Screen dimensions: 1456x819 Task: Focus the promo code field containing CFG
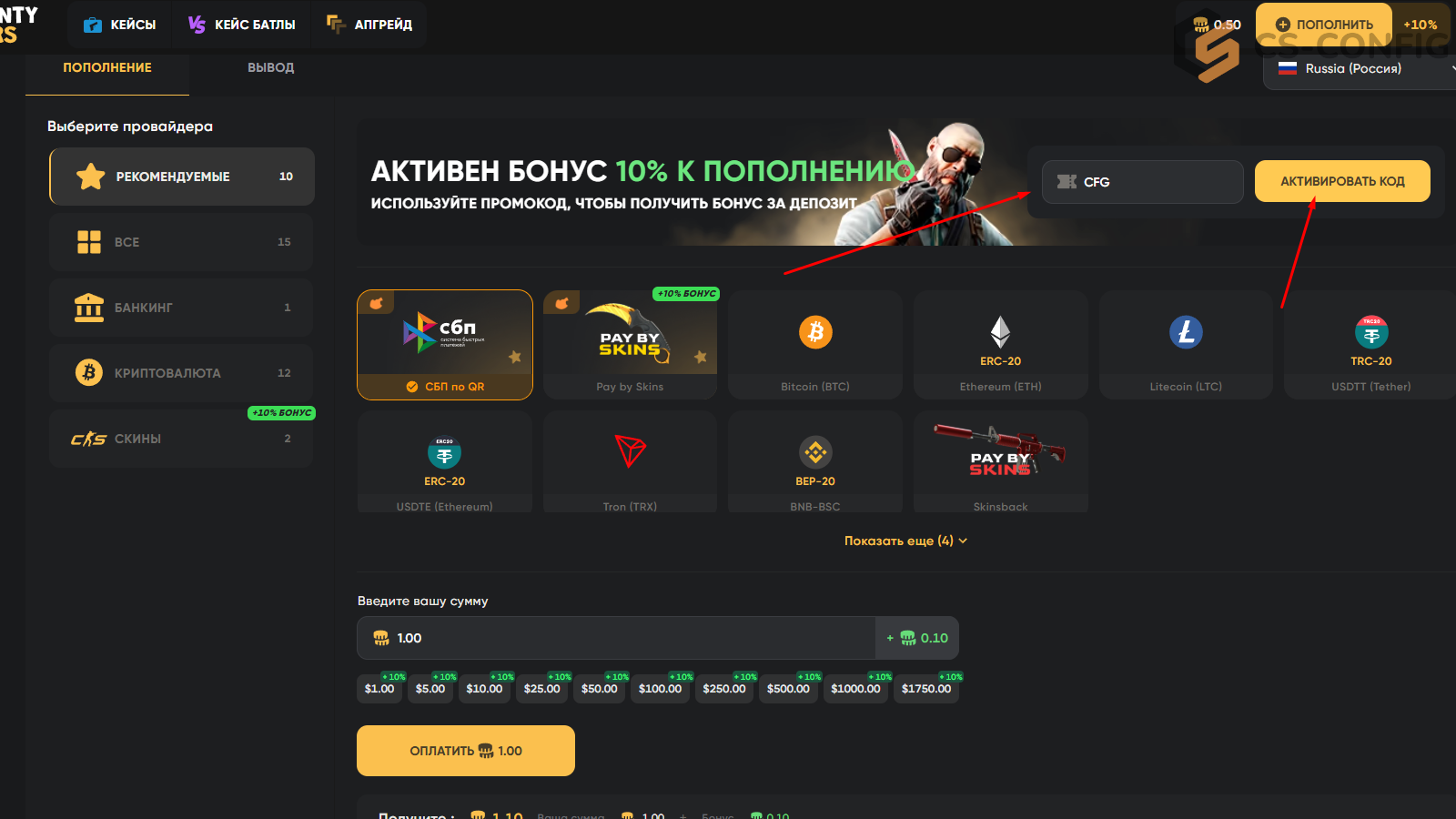(x=1143, y=182)
